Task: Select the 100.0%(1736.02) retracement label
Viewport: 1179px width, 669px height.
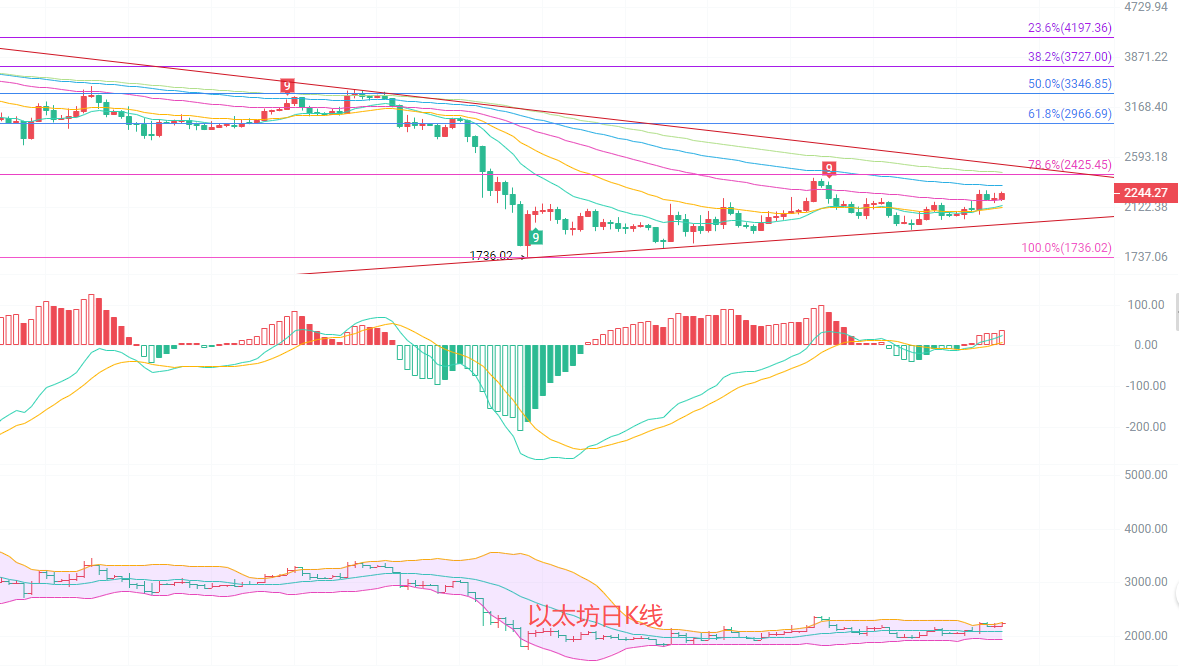Action: (1066, 248)
